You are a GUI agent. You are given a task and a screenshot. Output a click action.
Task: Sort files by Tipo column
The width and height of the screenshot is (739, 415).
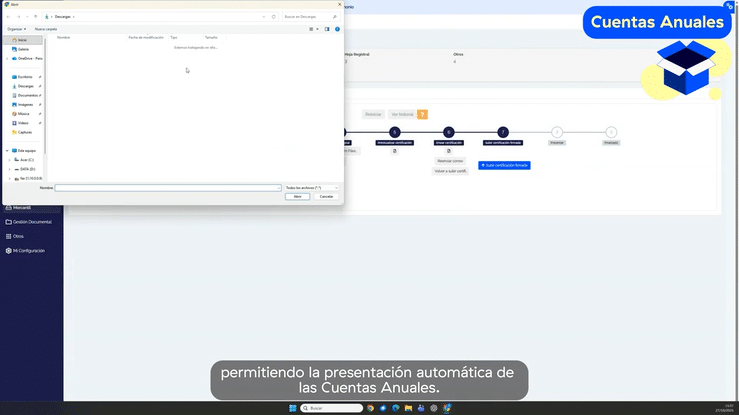[x=174, y=37]
